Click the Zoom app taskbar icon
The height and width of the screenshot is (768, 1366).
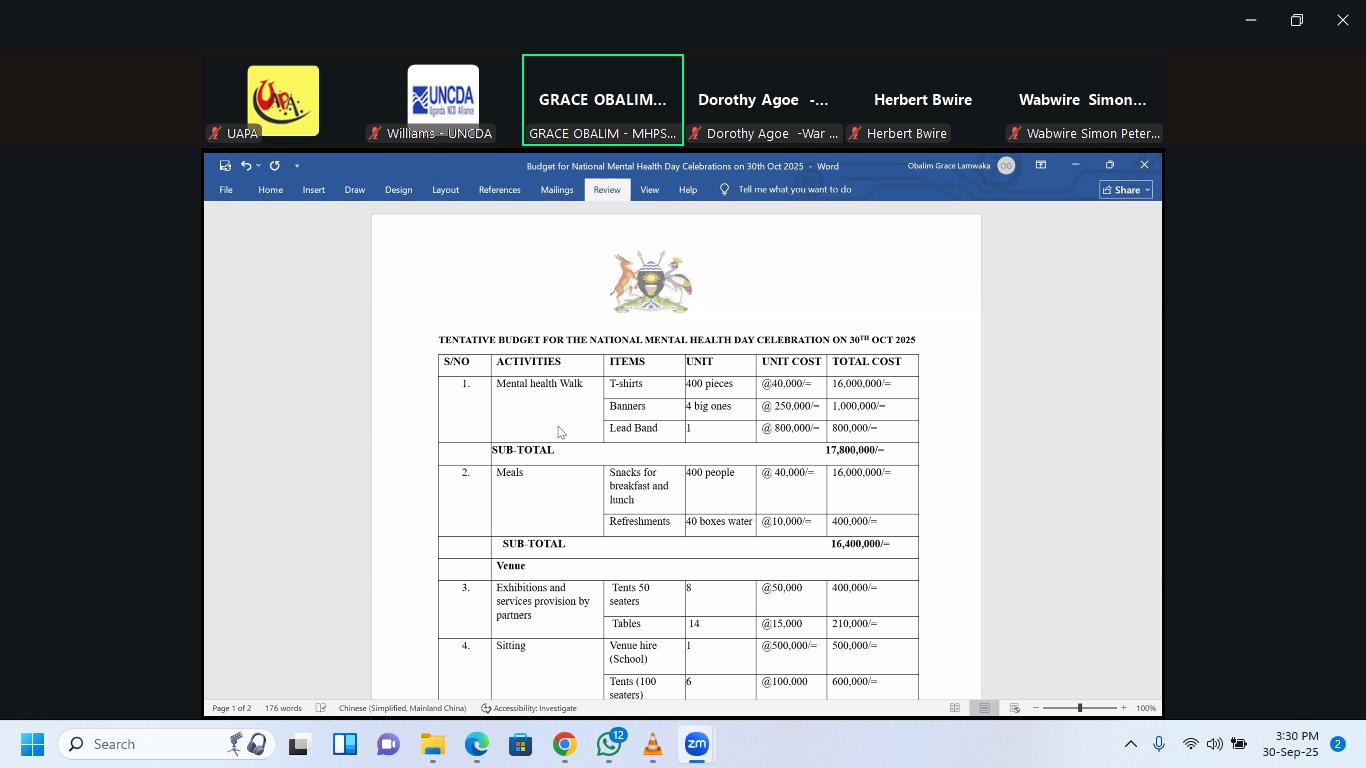pyautogui.click(x=696, y=744)
